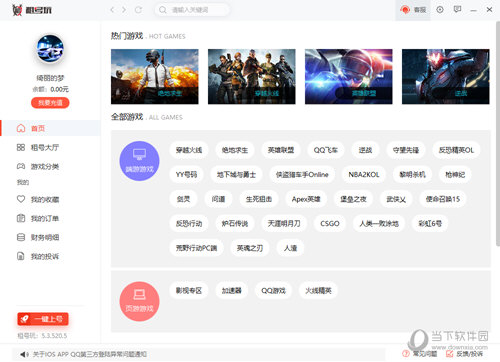The height and width of the screenshot is (362, 500).
Task: Click the 租号大厅 grid icon
Action: pyautogui.click(x=21, y=147)
